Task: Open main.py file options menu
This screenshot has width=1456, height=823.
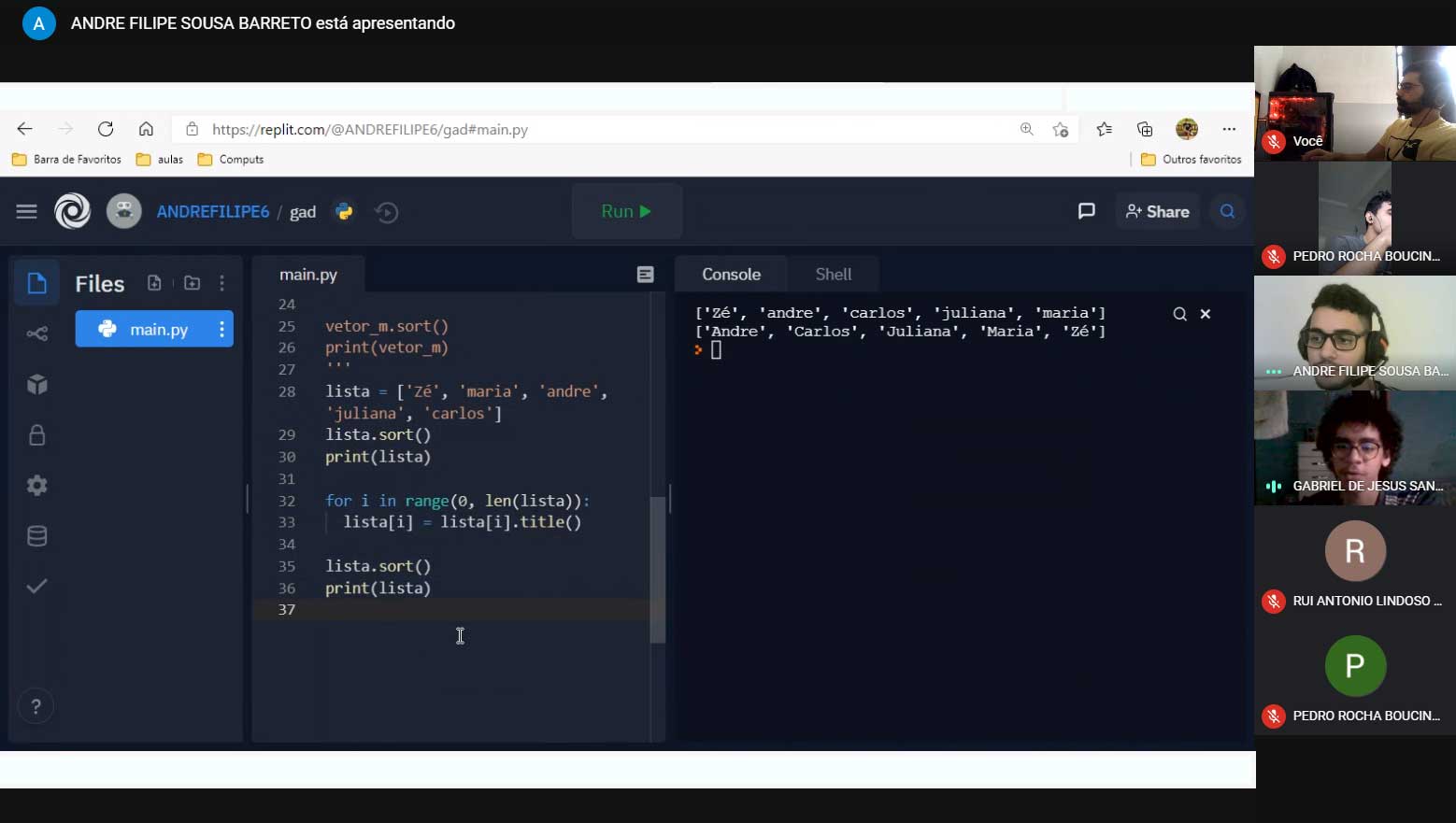Action: point(221,329)
